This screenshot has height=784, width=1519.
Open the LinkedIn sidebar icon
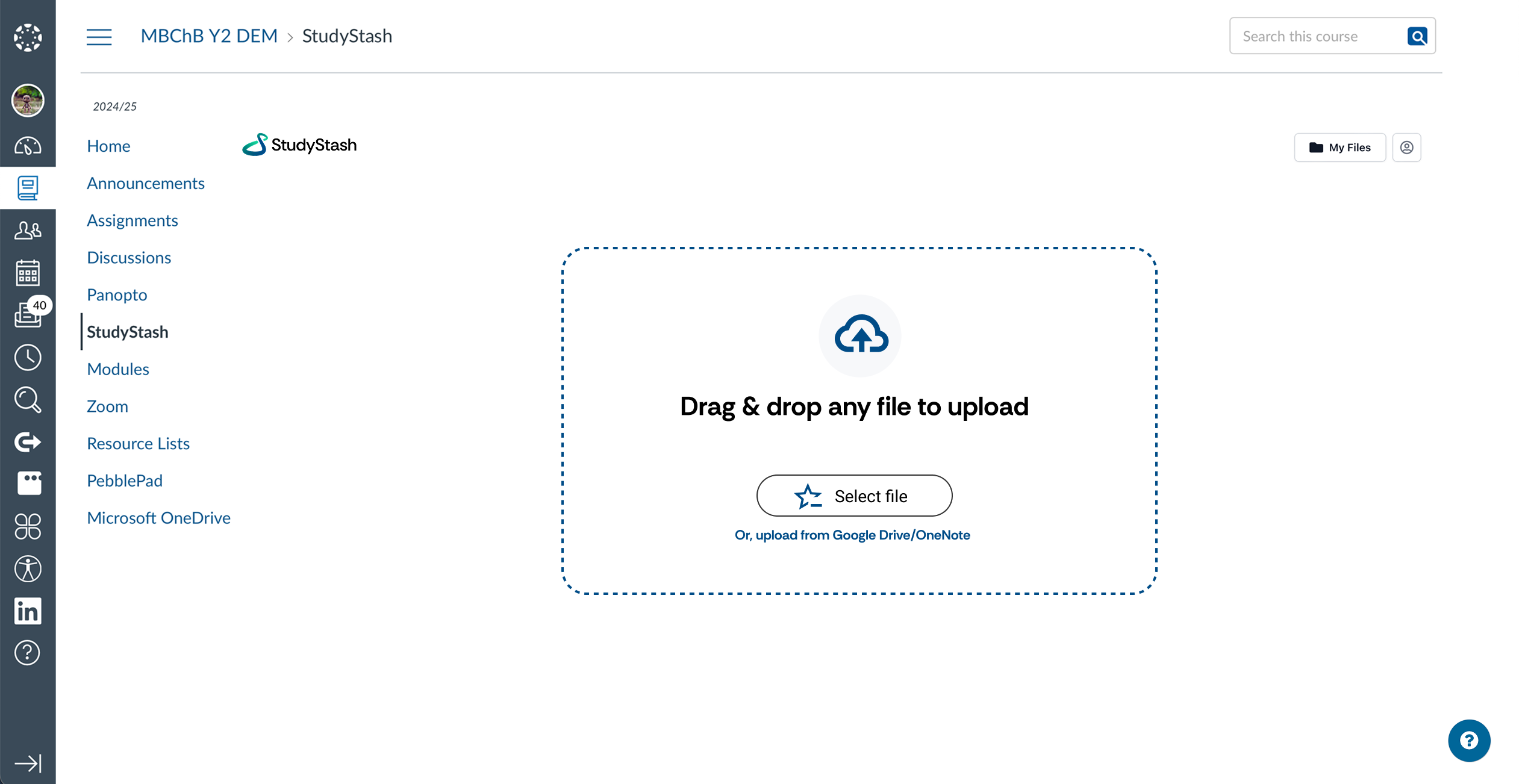tap(28, 611)
